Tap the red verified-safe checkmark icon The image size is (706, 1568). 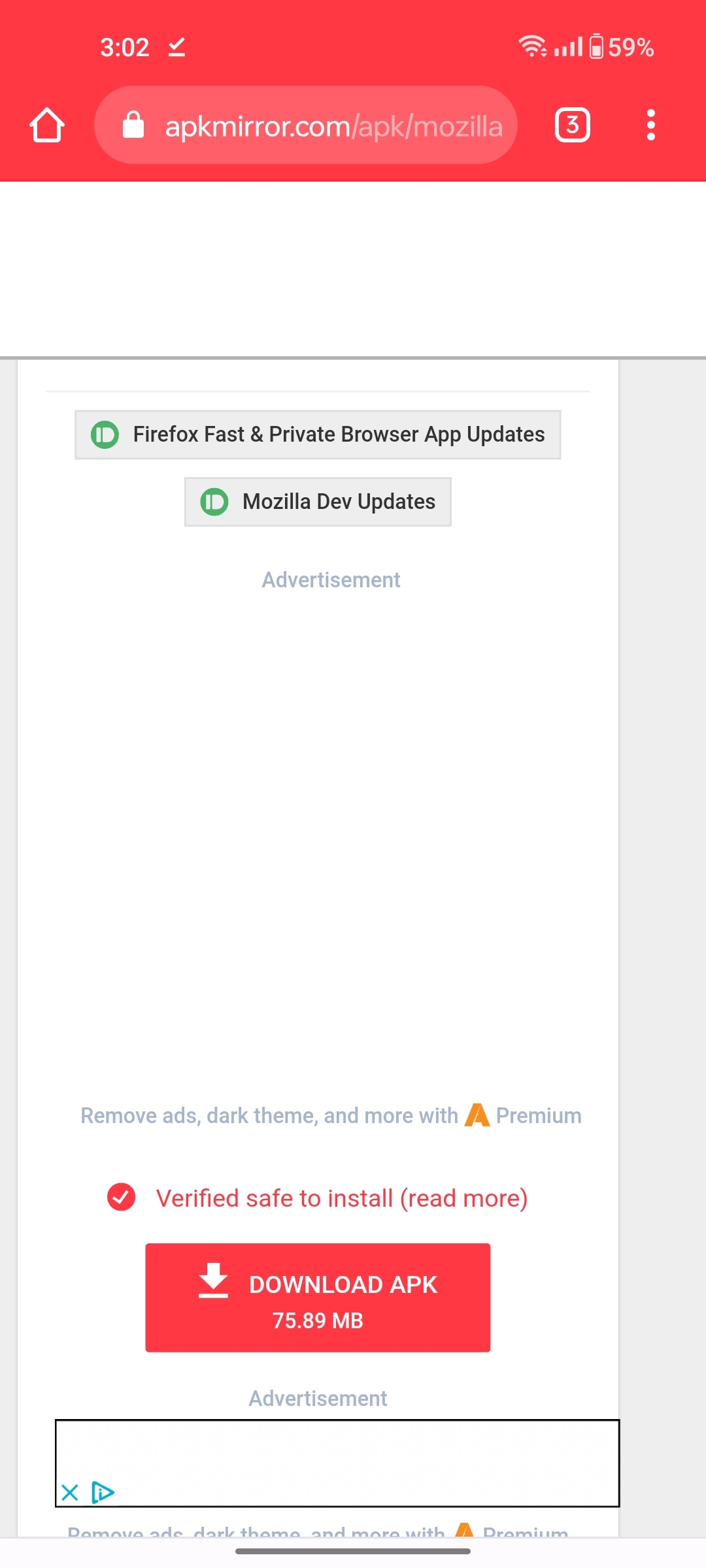120,1198
